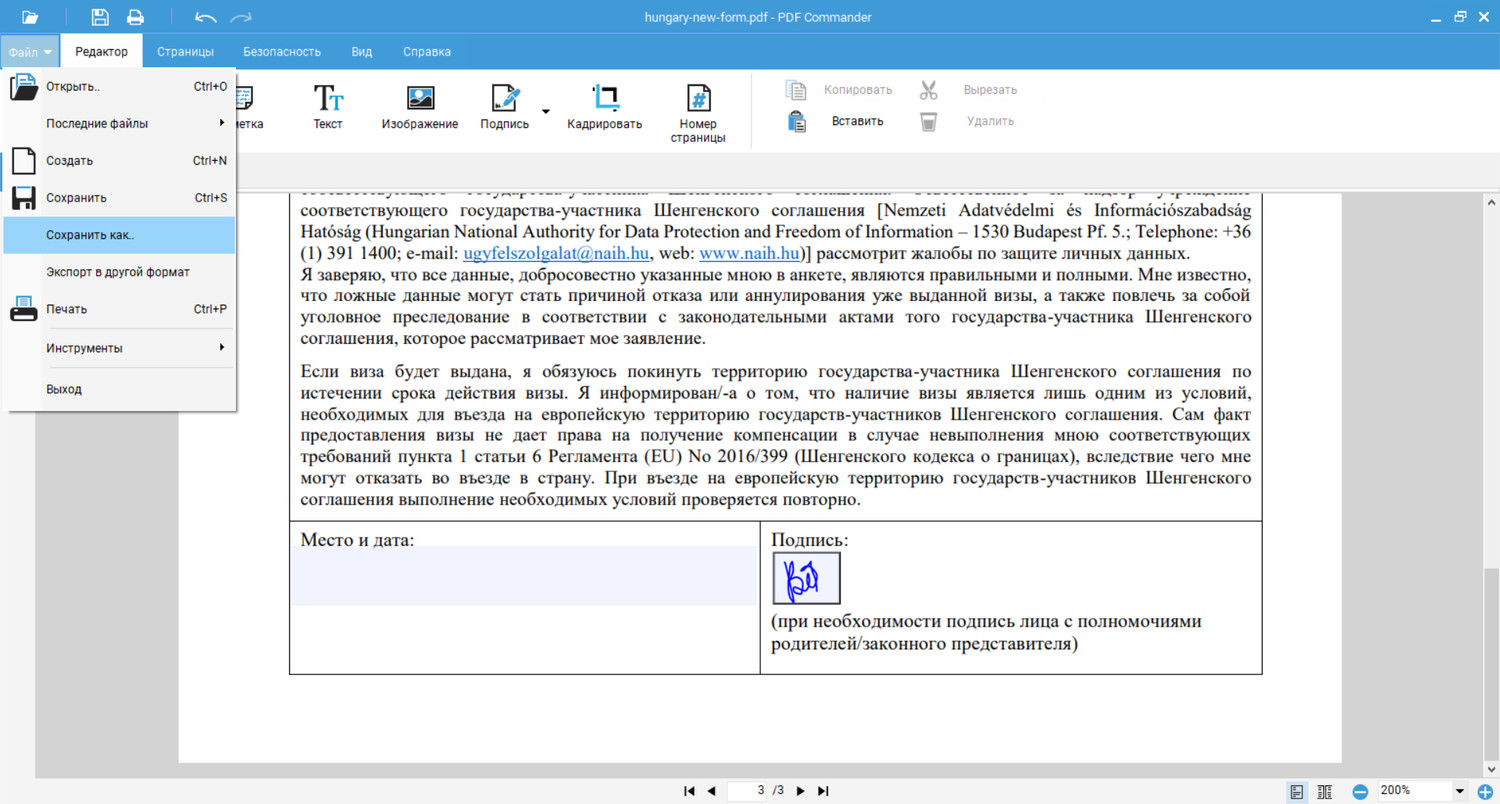Screen dimensions: 1500x804
Task: Select the Подпись signature tool
Action: 505,108
